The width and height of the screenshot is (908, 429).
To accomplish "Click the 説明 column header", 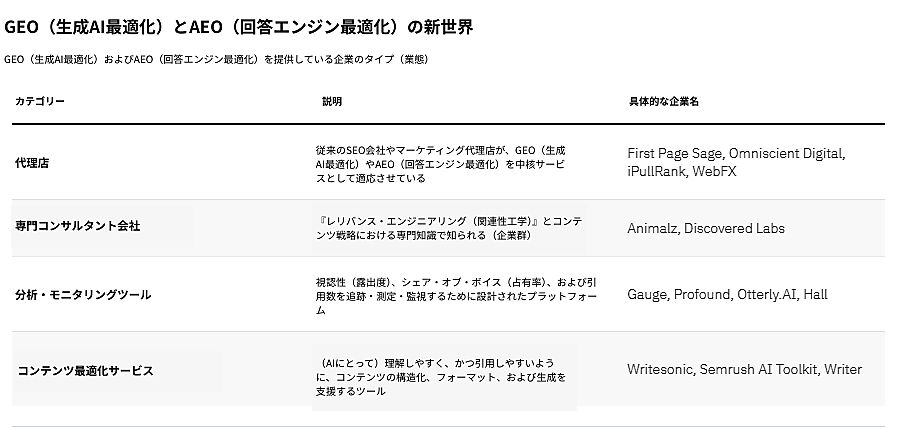I will click(x=332, y=102).
